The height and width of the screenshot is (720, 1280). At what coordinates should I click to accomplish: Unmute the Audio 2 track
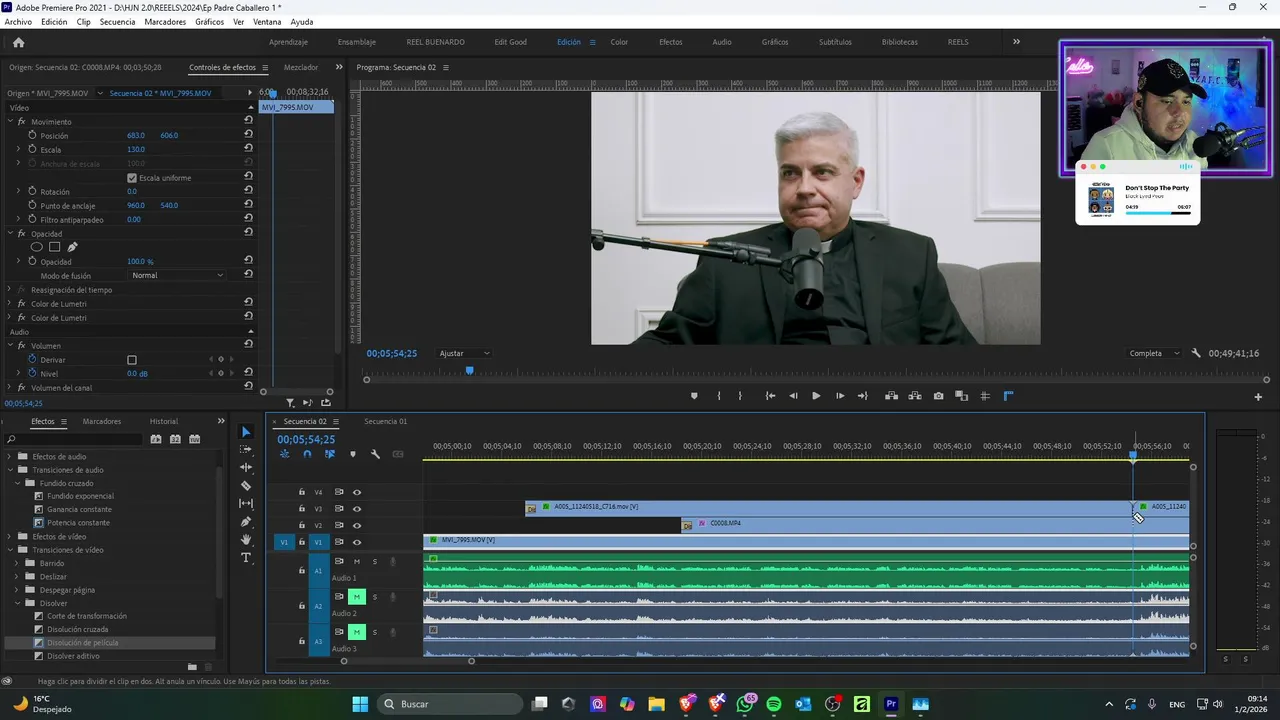pyautogui.click(x=356, y=597)
